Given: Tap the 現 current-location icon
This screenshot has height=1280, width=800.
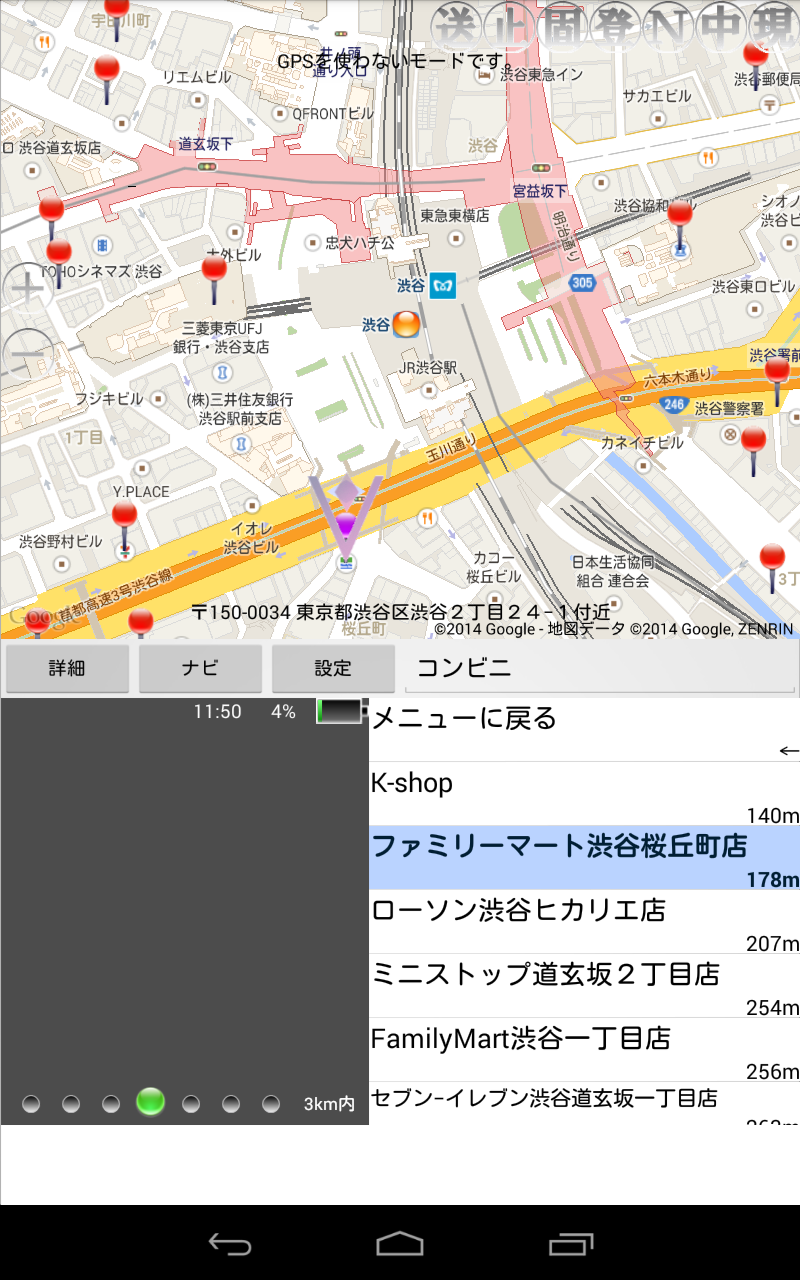Looking at the screenshot, I should [774, 27].
